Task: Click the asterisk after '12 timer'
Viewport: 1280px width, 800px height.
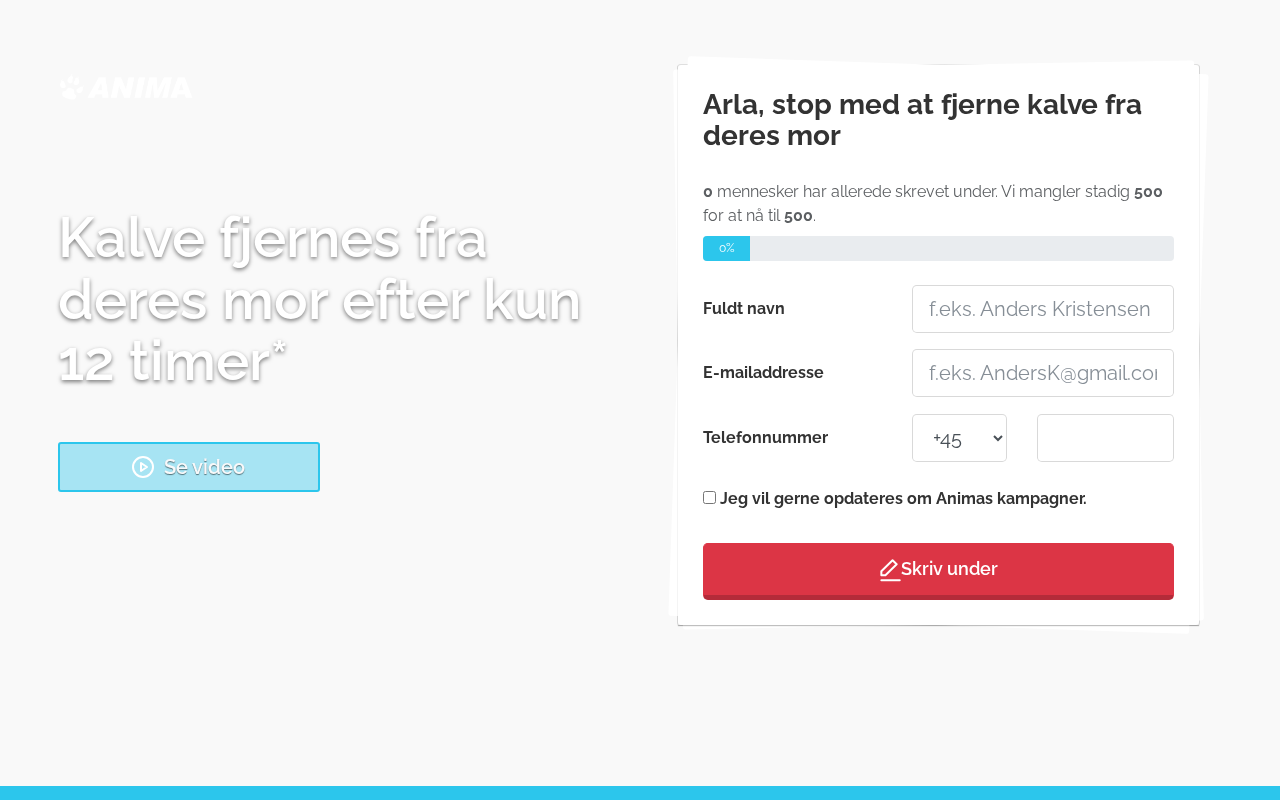Action: coord(279,348)
